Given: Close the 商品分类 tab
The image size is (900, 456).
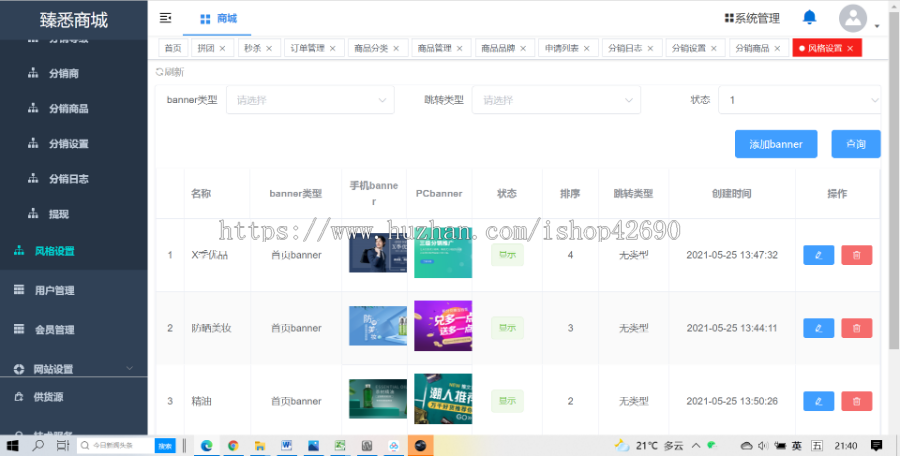Looking at the screenshot, I should pyautogui.click(x=396, y=49).
